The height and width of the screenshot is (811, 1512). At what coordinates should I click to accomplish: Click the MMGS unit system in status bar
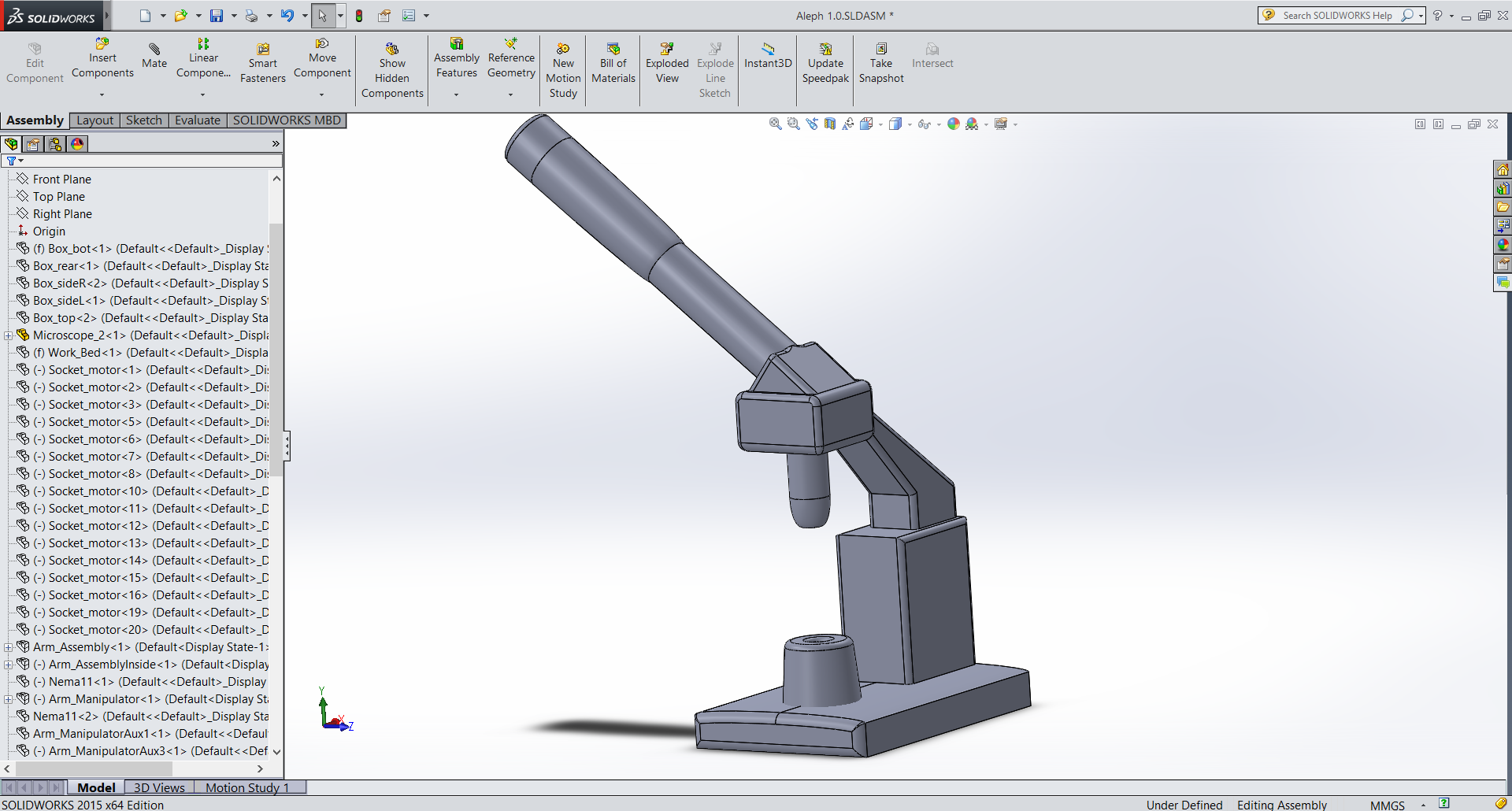(1388, 805)
